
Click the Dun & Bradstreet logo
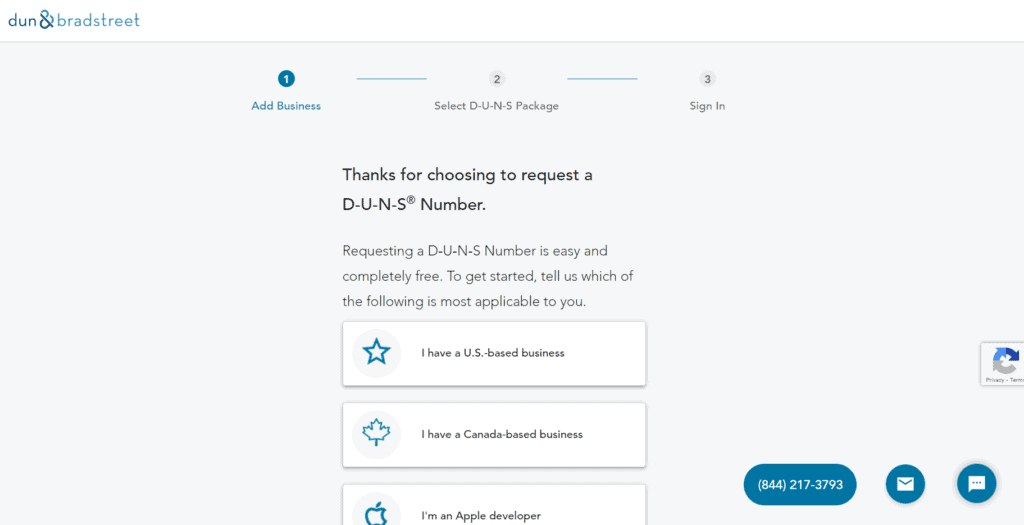[x=74, y=20]
